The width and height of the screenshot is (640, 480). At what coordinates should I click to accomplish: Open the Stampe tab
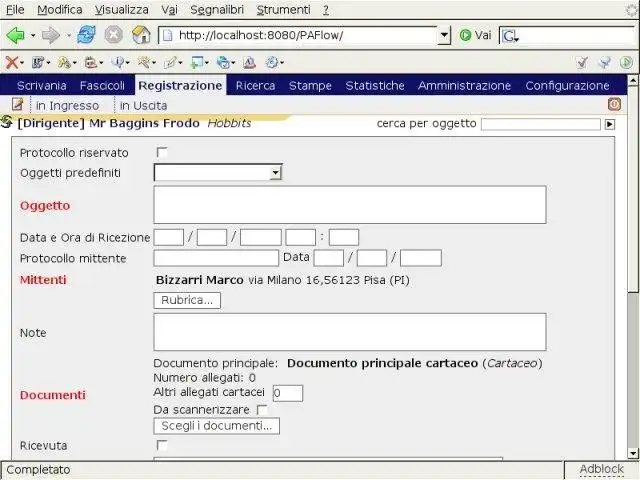coord(310,85)
